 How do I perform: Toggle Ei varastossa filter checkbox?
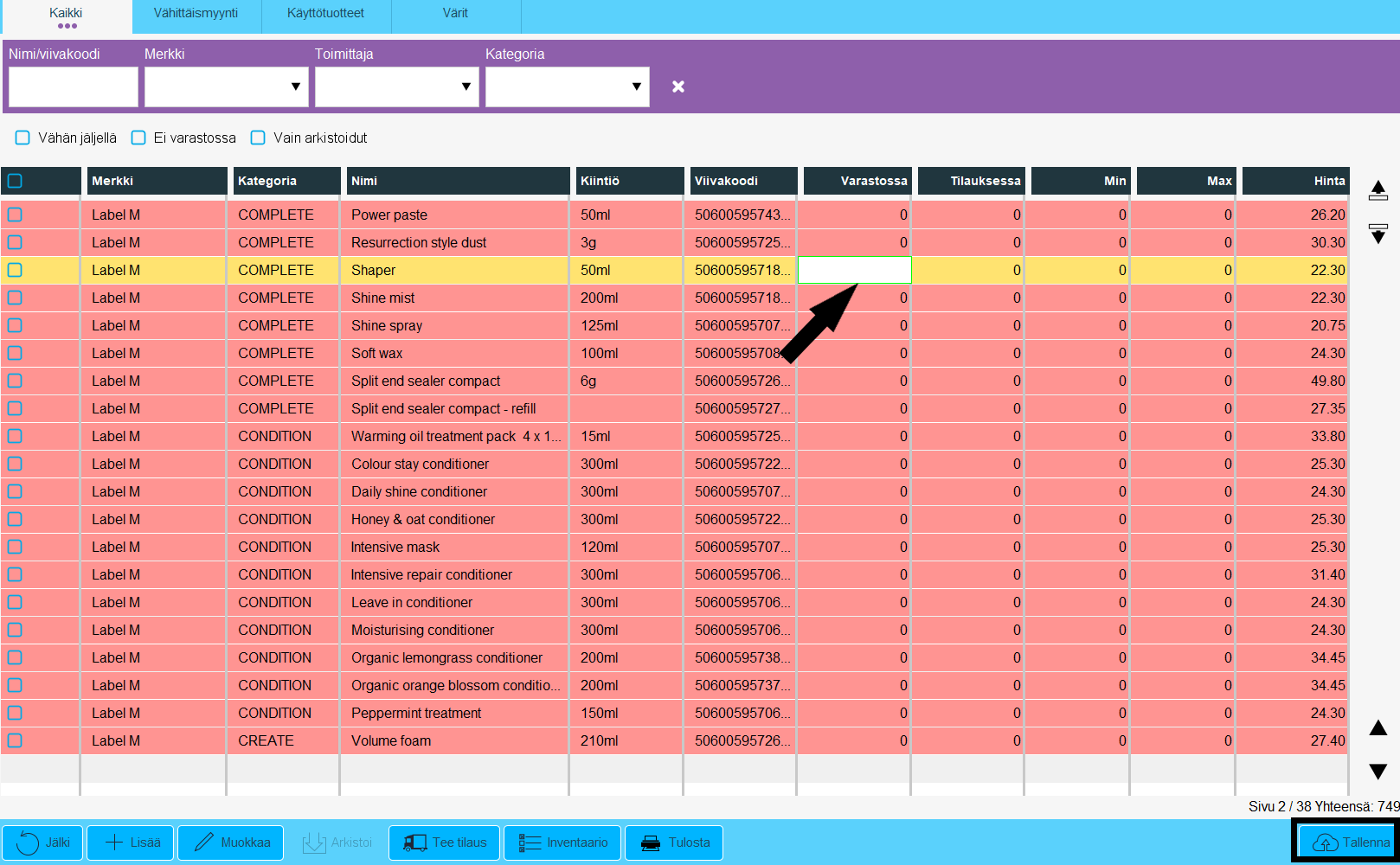coord(138,138)
